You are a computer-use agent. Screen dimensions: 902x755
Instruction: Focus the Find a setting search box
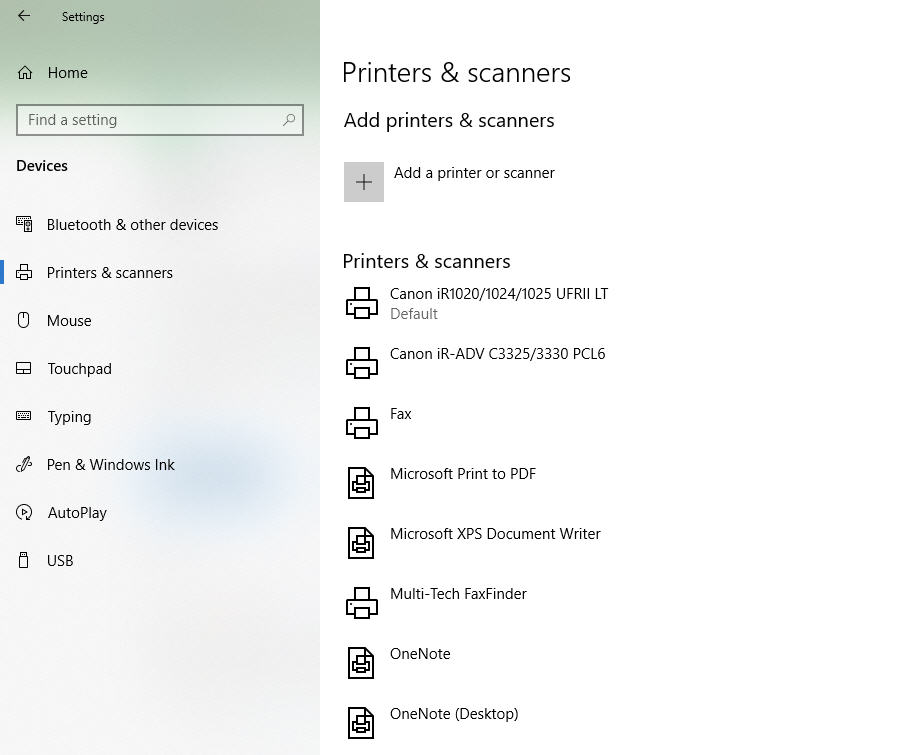pyautogui.click(x=159, y=120)
